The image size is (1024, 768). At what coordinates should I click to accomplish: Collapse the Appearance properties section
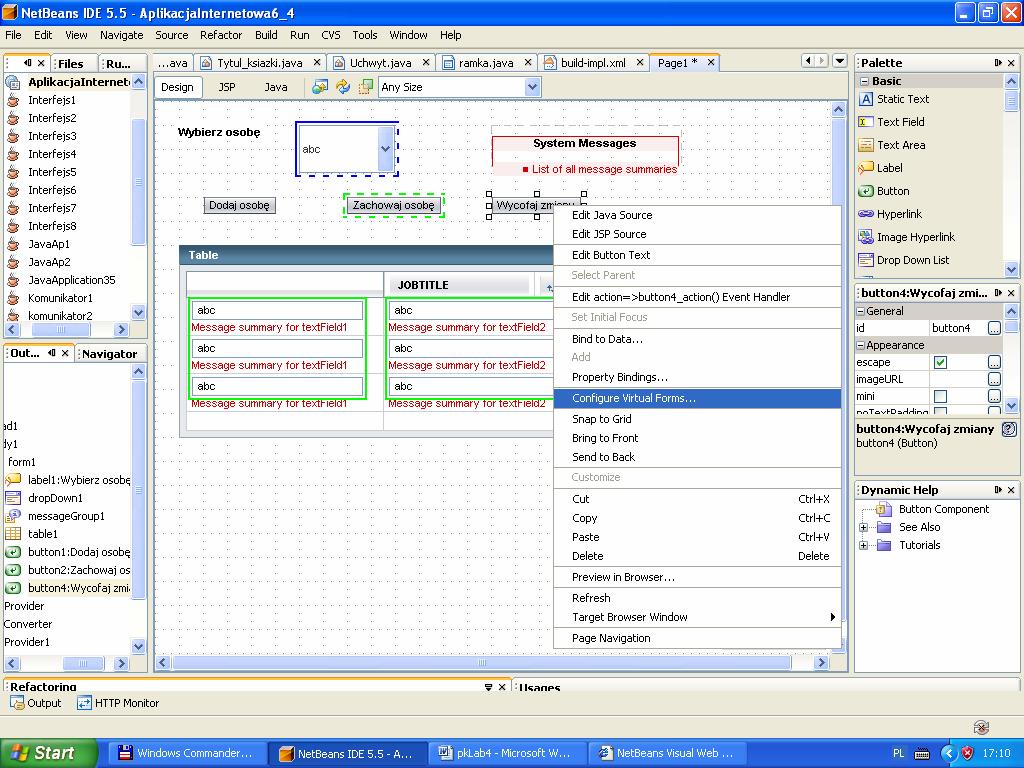coord(861,345)
